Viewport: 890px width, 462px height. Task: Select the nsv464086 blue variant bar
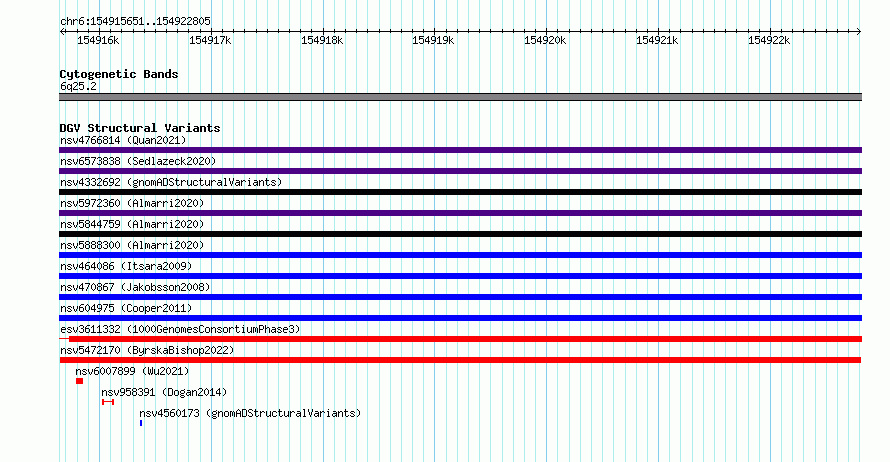coord(460,276)
